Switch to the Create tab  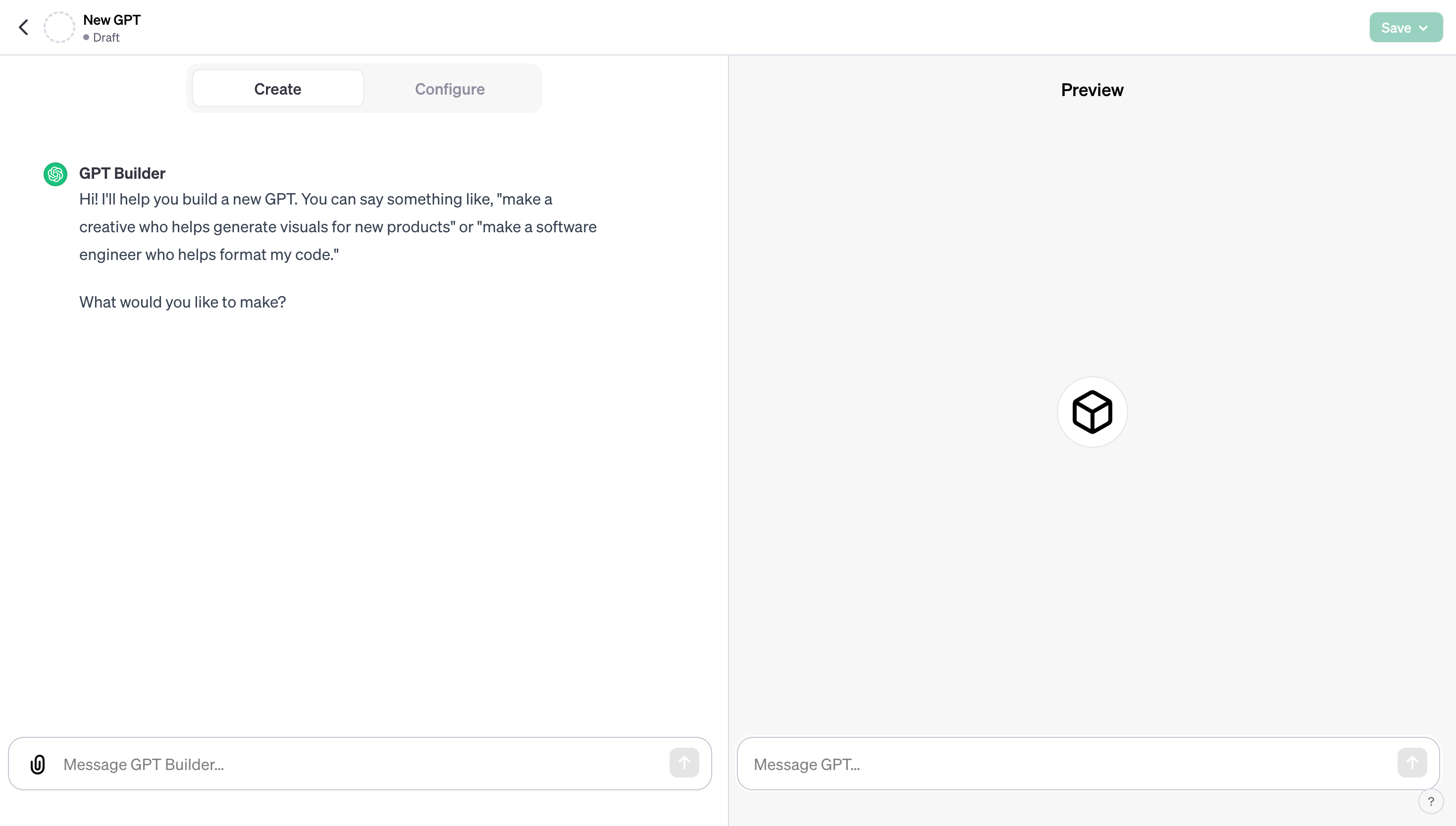point(278,89)
